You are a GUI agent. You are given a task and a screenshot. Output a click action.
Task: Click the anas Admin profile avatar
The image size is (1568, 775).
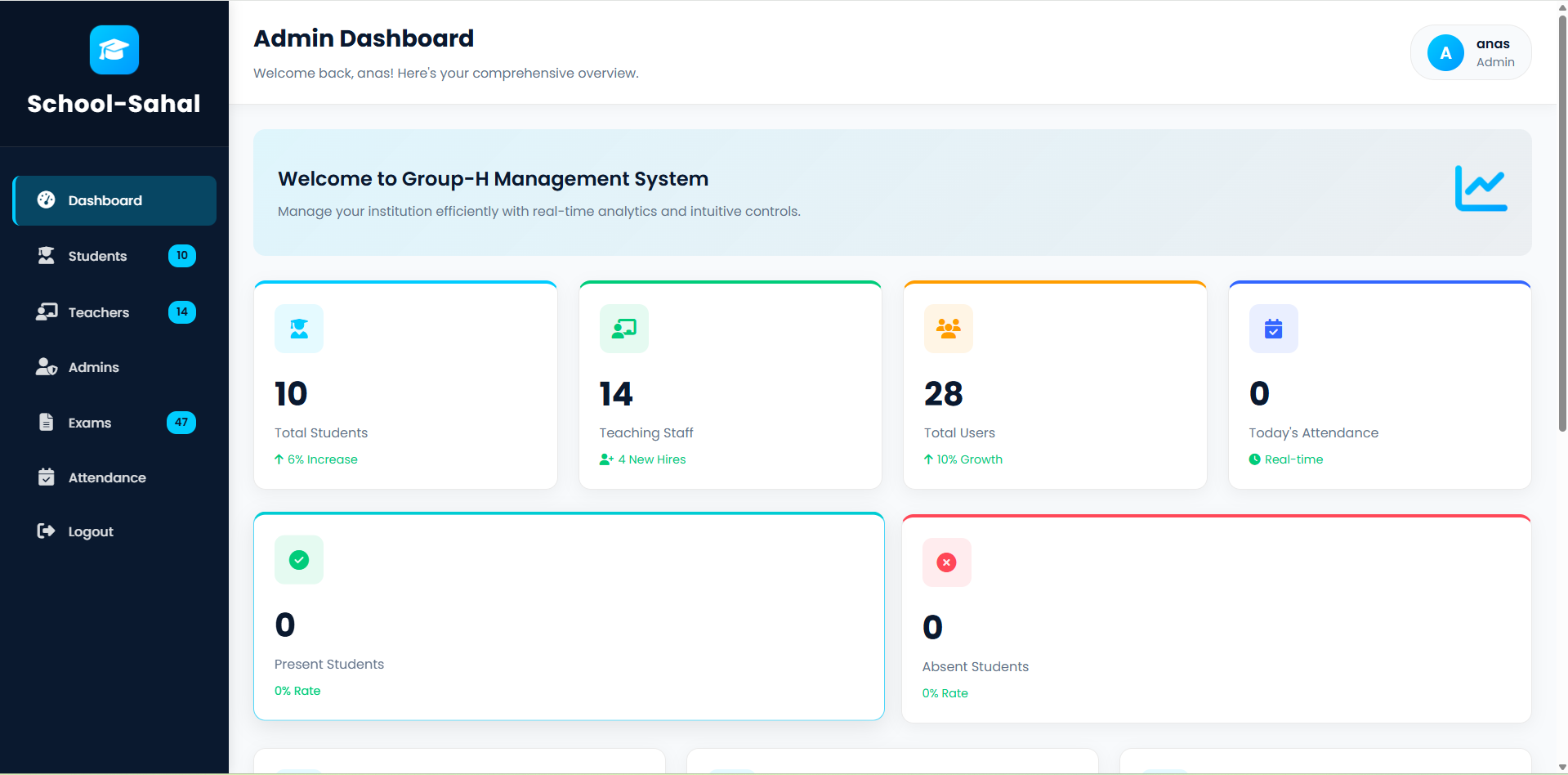pyautogui.click(x=1445, y=52)
